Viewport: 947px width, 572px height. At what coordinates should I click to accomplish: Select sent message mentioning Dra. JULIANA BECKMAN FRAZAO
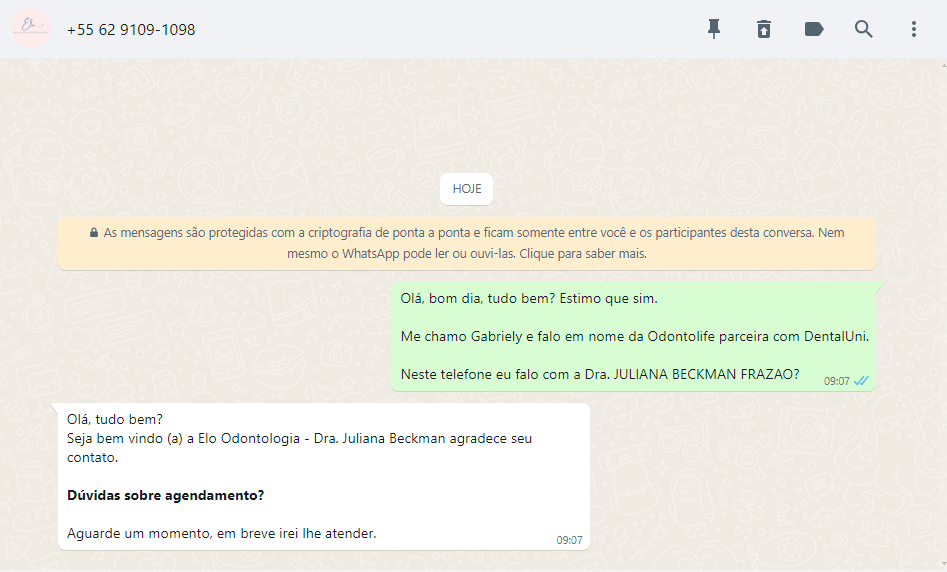point(634,336)
